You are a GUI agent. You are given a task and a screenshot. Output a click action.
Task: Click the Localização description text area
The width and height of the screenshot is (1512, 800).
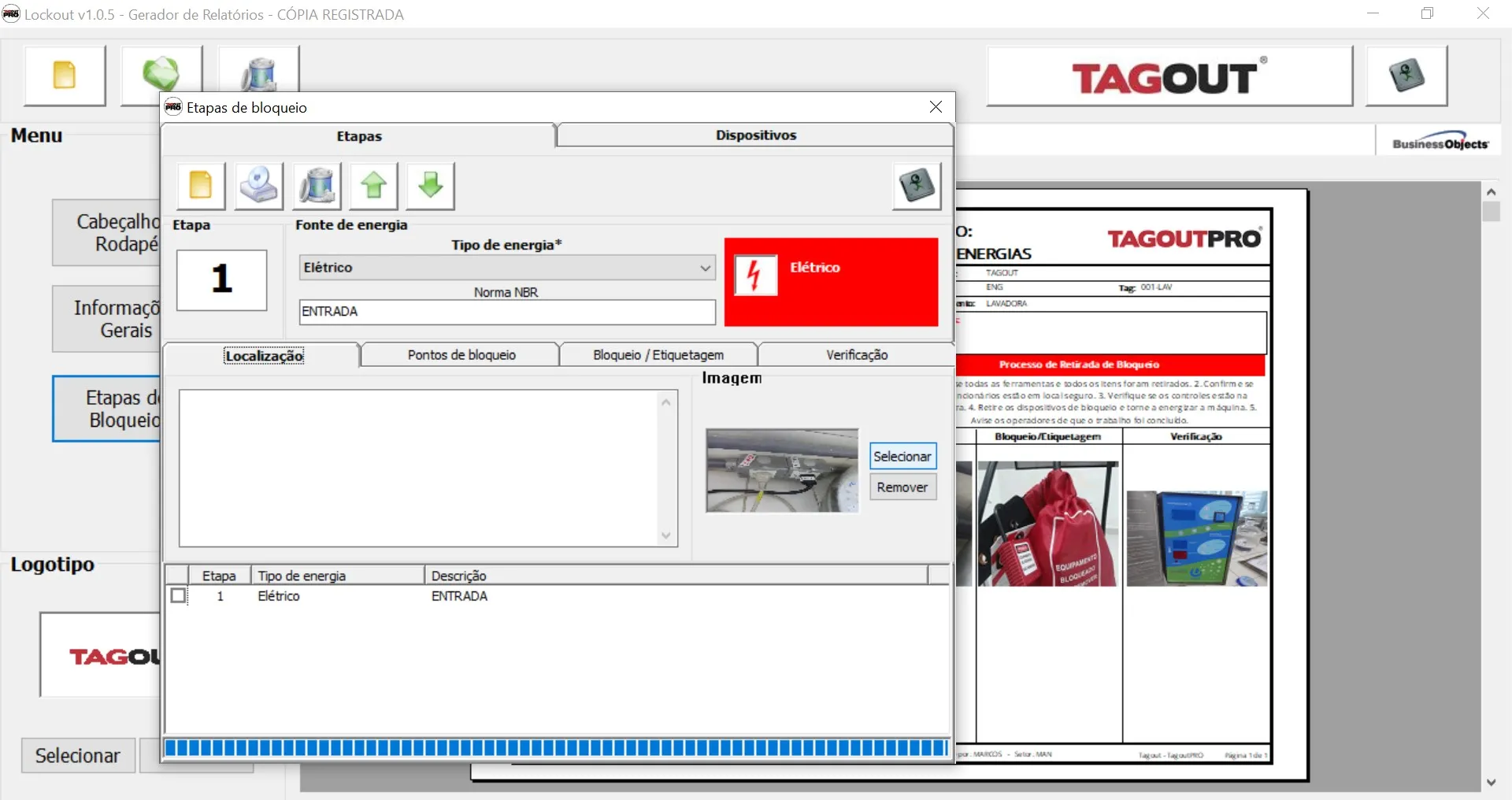click(x=419, y=469)
